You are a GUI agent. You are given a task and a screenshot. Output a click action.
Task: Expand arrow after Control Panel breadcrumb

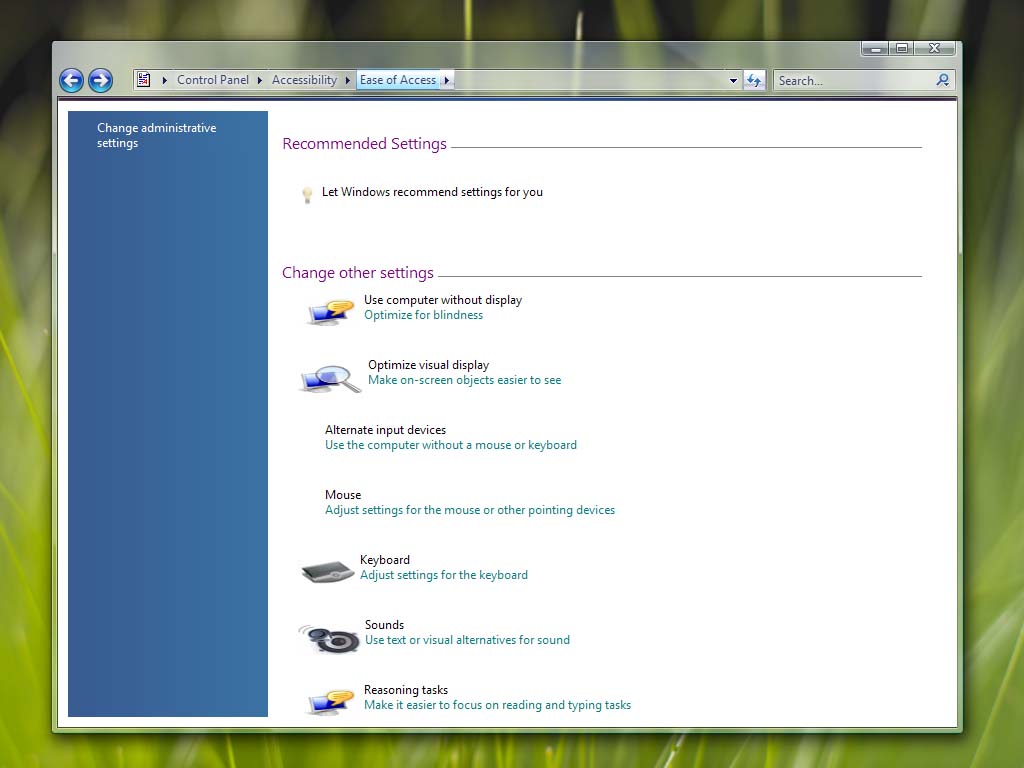[x=259, y=80]
